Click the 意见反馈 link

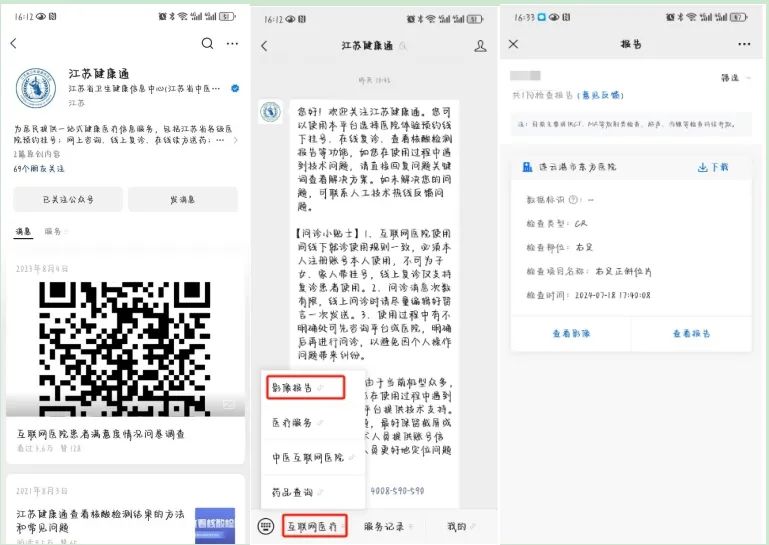click(601, 95)
